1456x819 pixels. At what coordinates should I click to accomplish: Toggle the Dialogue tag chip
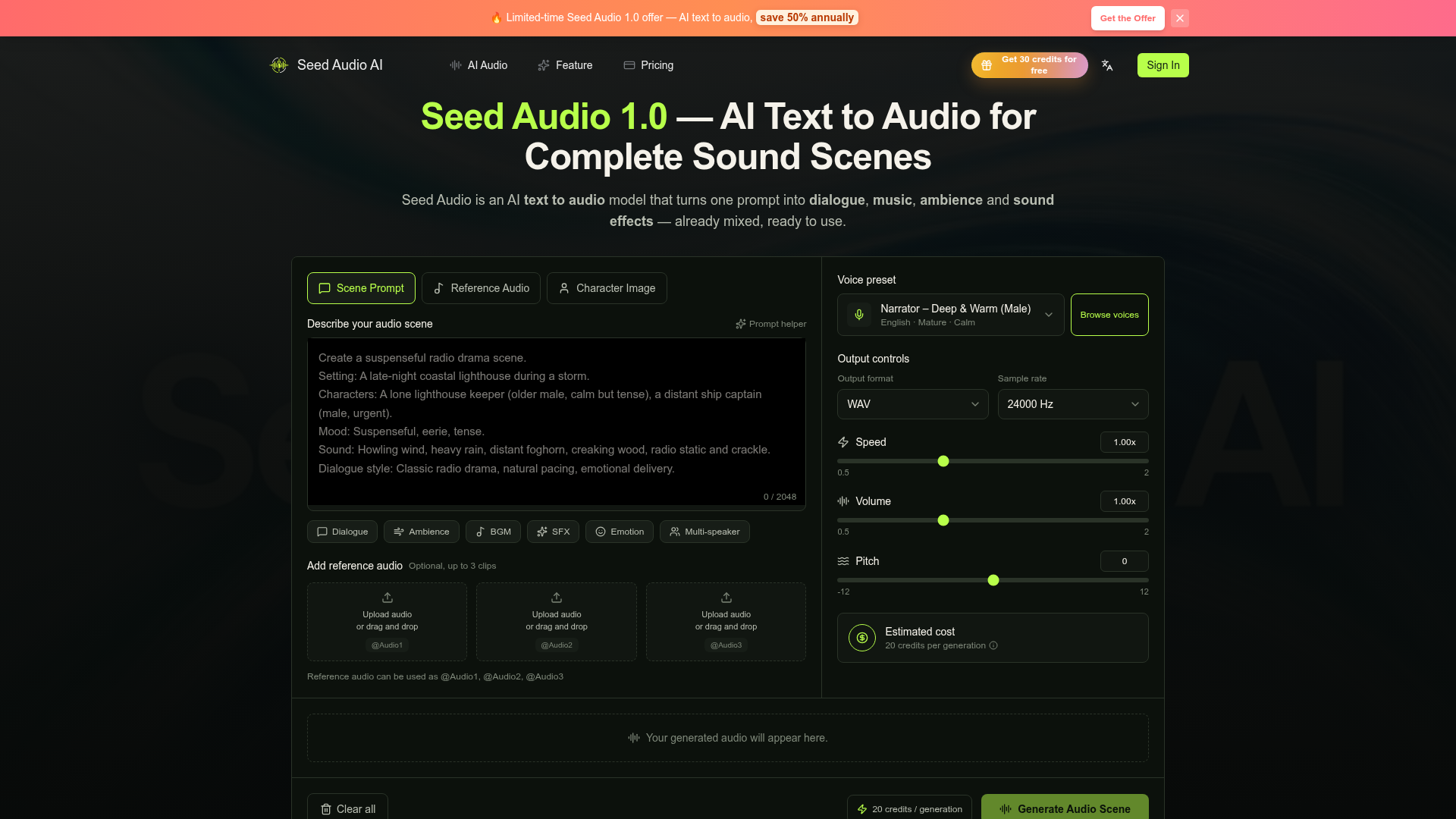(342, 532)
